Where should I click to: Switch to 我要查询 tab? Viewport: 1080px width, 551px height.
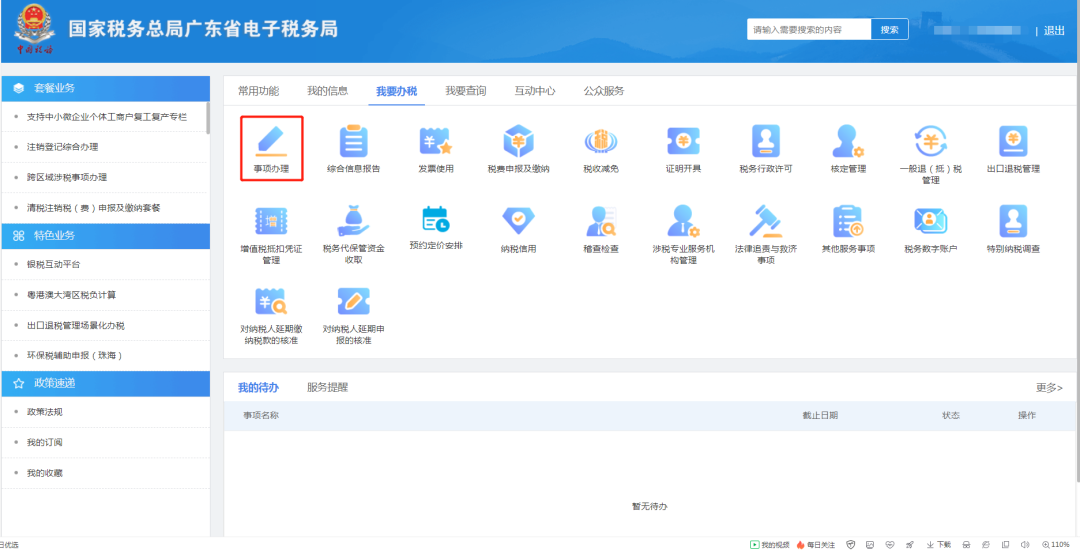(466, 91)
